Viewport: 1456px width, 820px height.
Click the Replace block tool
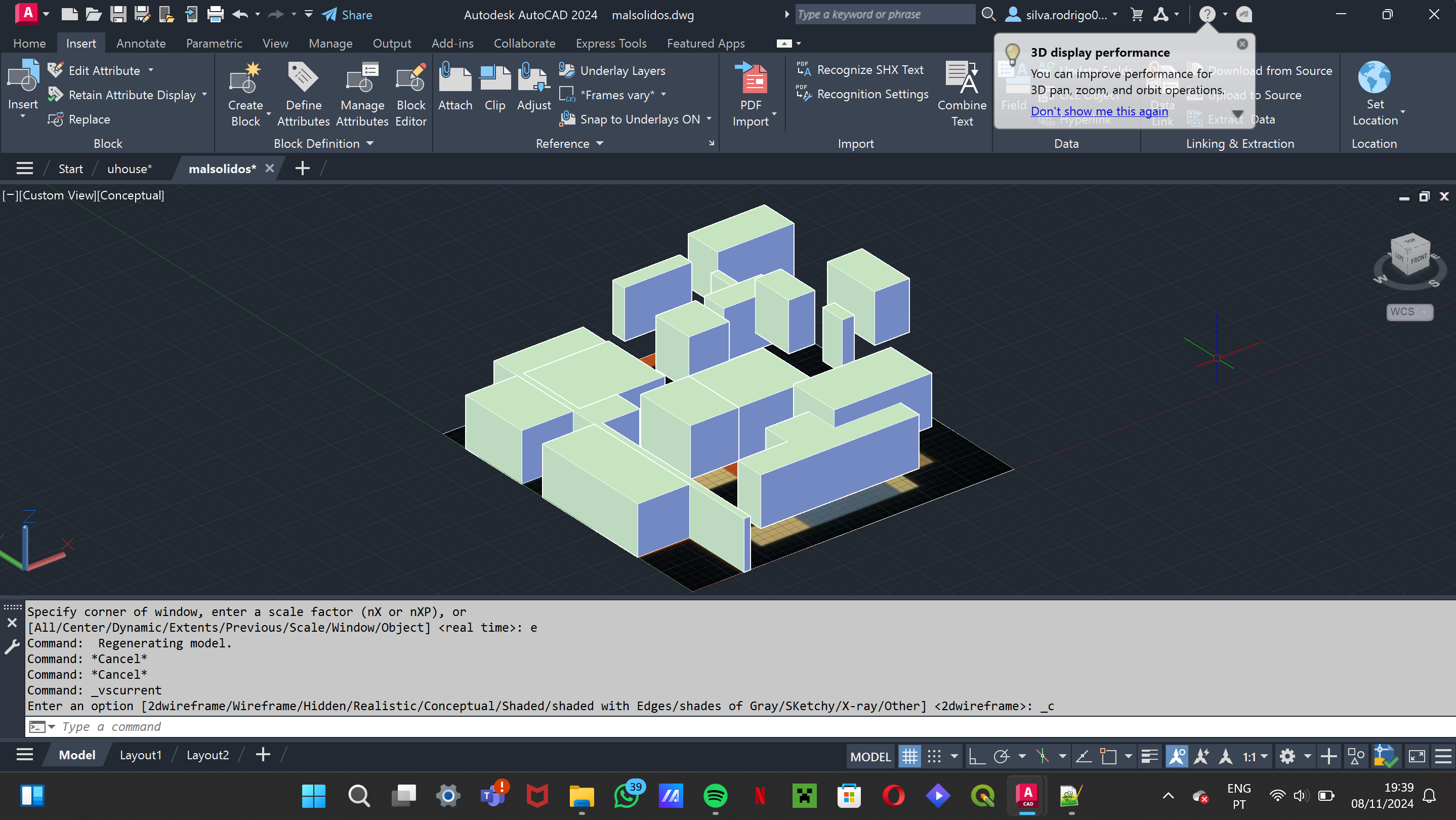click(79, 119)
